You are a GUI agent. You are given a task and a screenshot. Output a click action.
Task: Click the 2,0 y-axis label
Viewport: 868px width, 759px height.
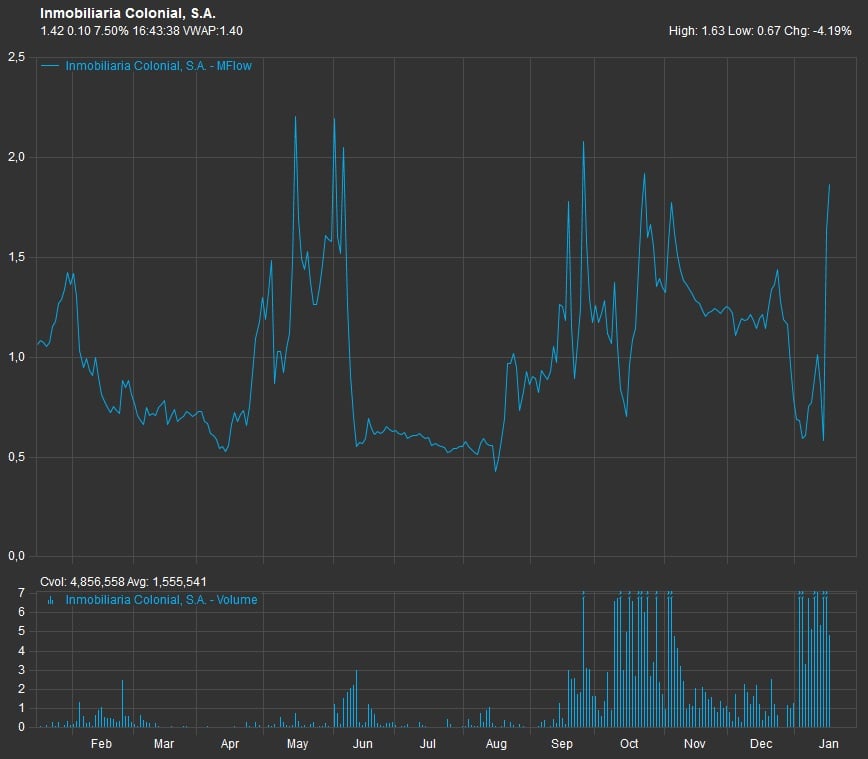[x=17, y=157]
